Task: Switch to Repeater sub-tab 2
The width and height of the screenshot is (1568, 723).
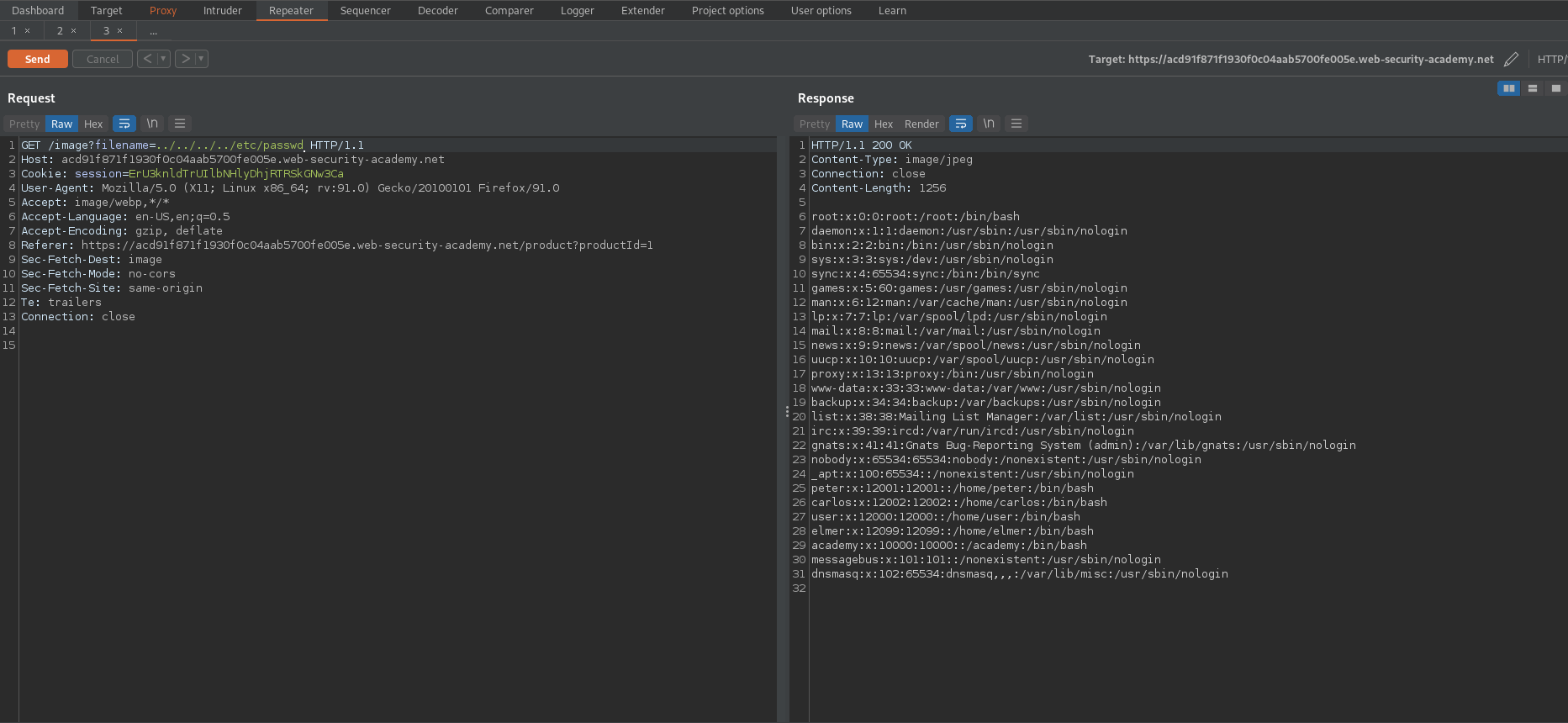Action: pyautogui.click(x=60, y=30)
